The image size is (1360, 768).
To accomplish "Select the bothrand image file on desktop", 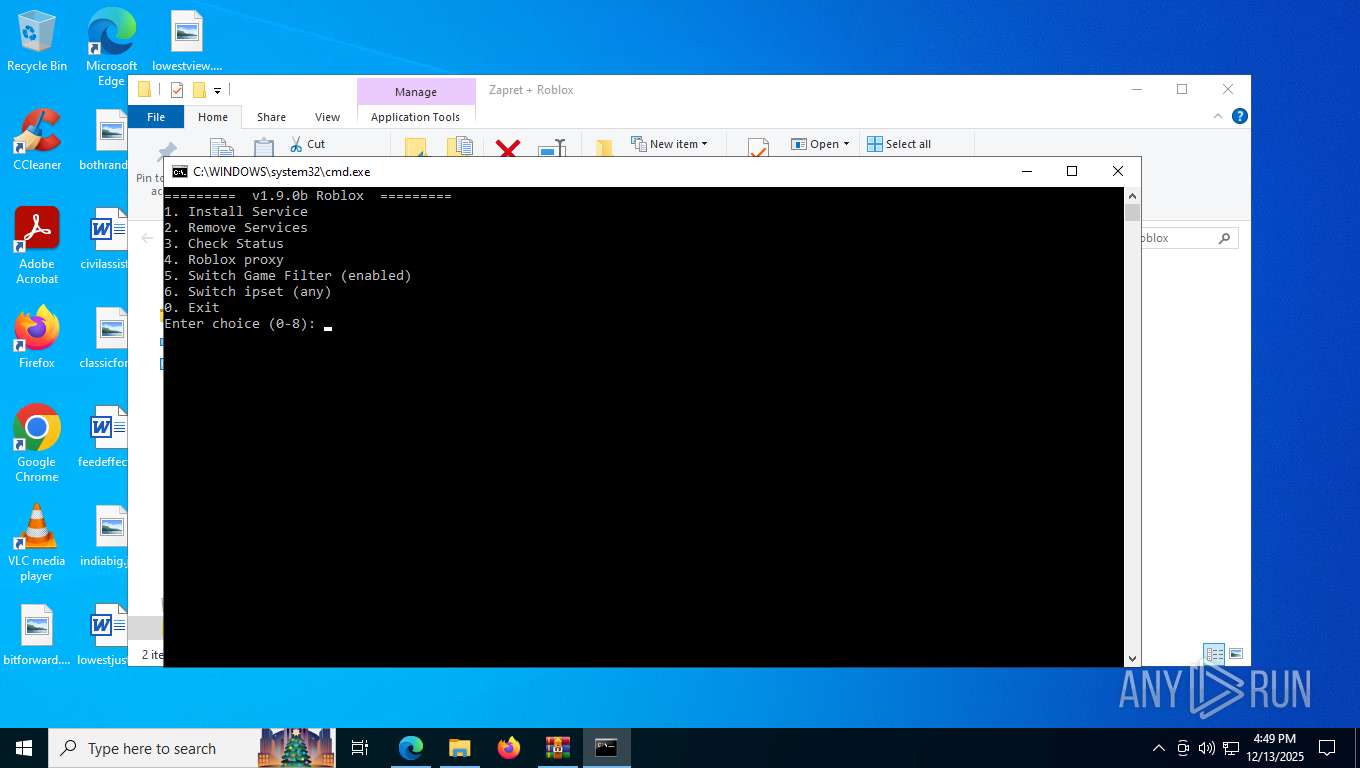I will pos(106,140).
